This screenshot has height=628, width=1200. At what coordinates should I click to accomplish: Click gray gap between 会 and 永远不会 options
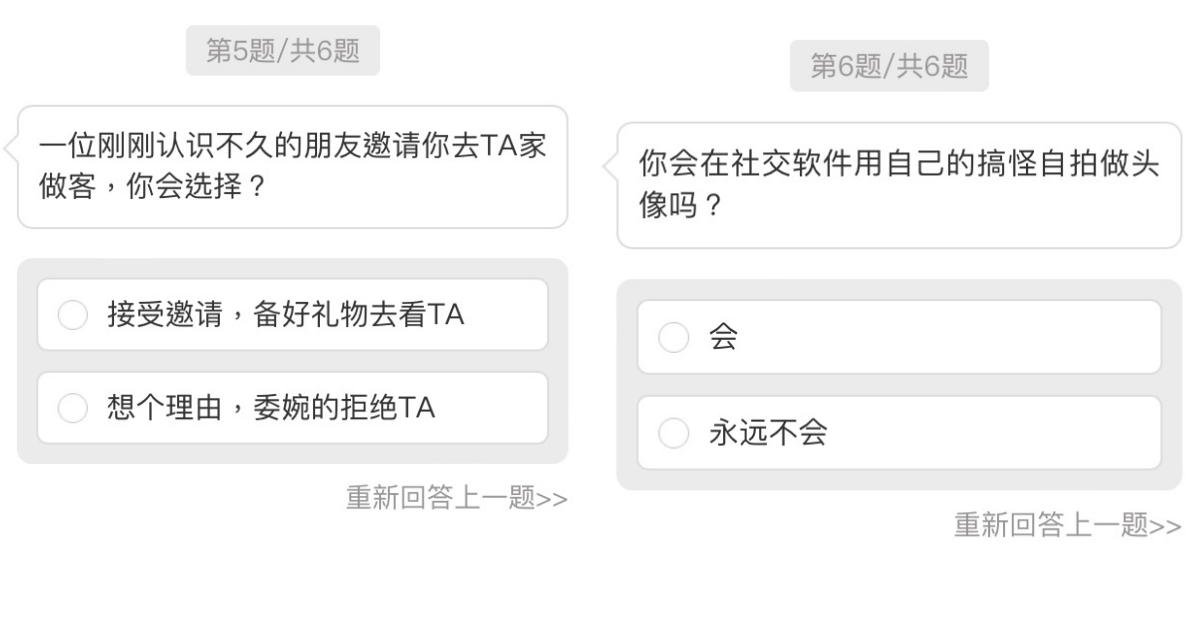point(898,385)
